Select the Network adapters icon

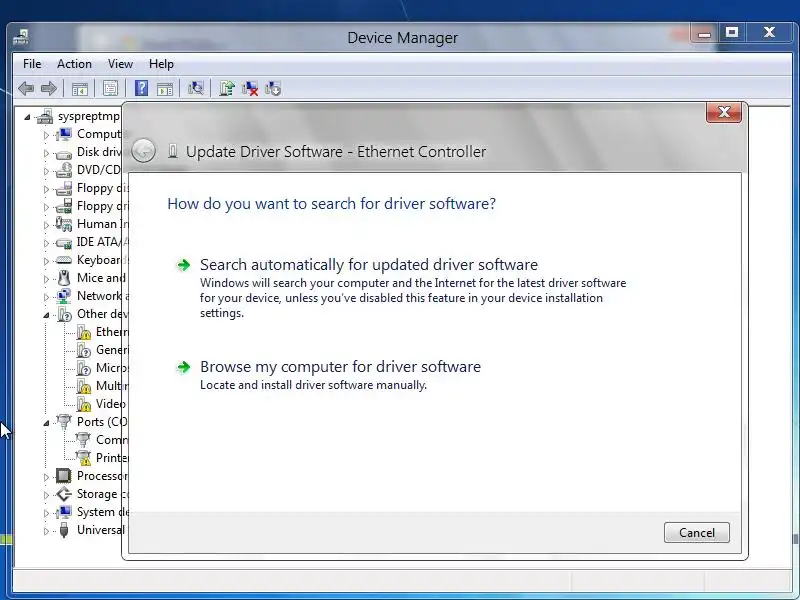coord(64,296)
